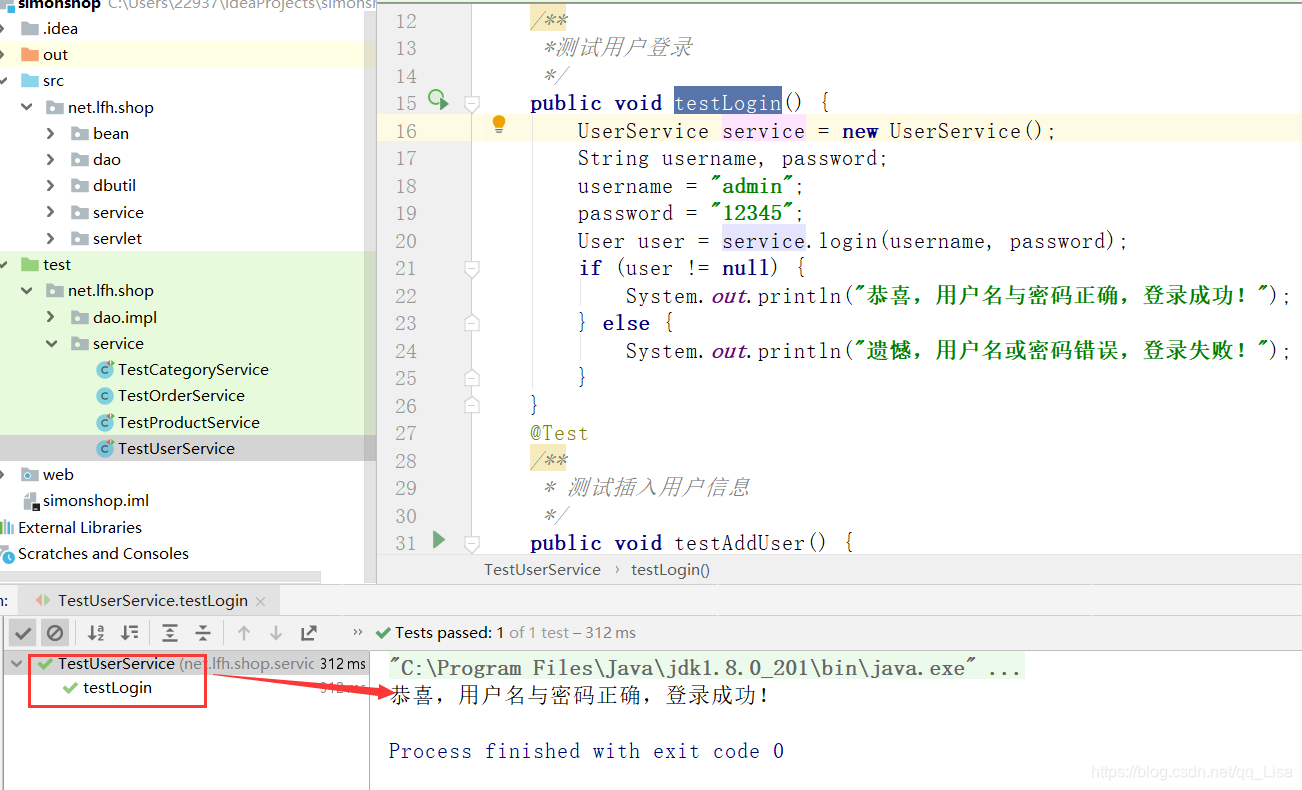Collapse the test service package

[x=51, y=343]
